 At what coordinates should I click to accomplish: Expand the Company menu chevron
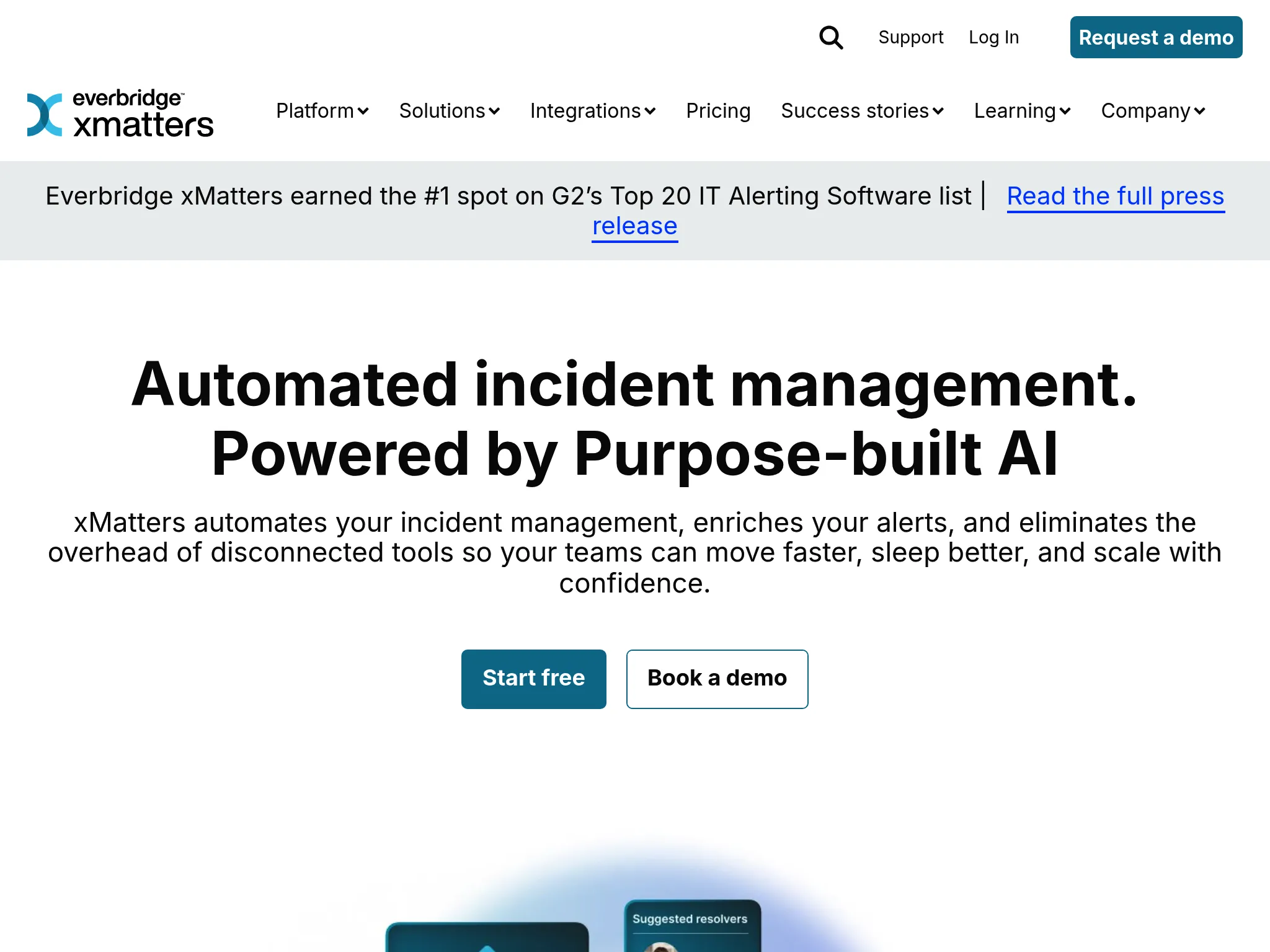pyautogui.click(x=1200, y=112)
